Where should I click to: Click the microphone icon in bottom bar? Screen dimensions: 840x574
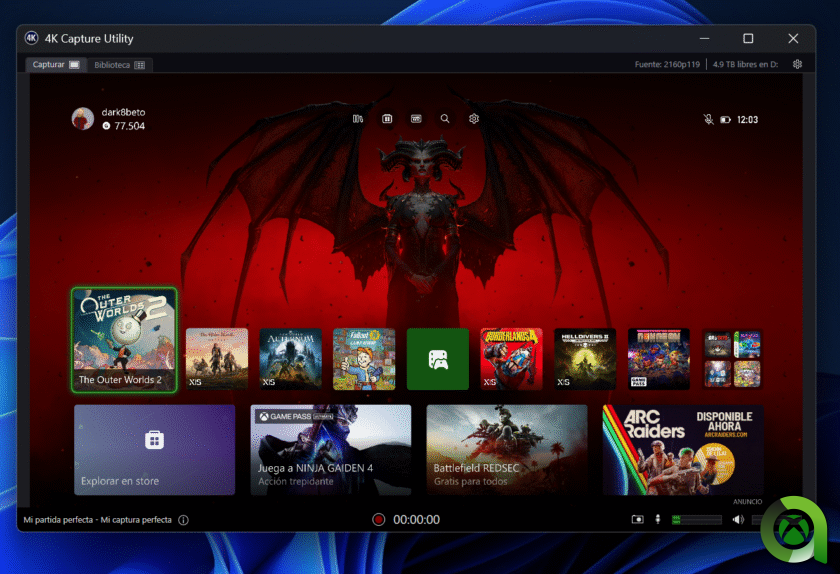pyautogui.click(x=658, y=520)
